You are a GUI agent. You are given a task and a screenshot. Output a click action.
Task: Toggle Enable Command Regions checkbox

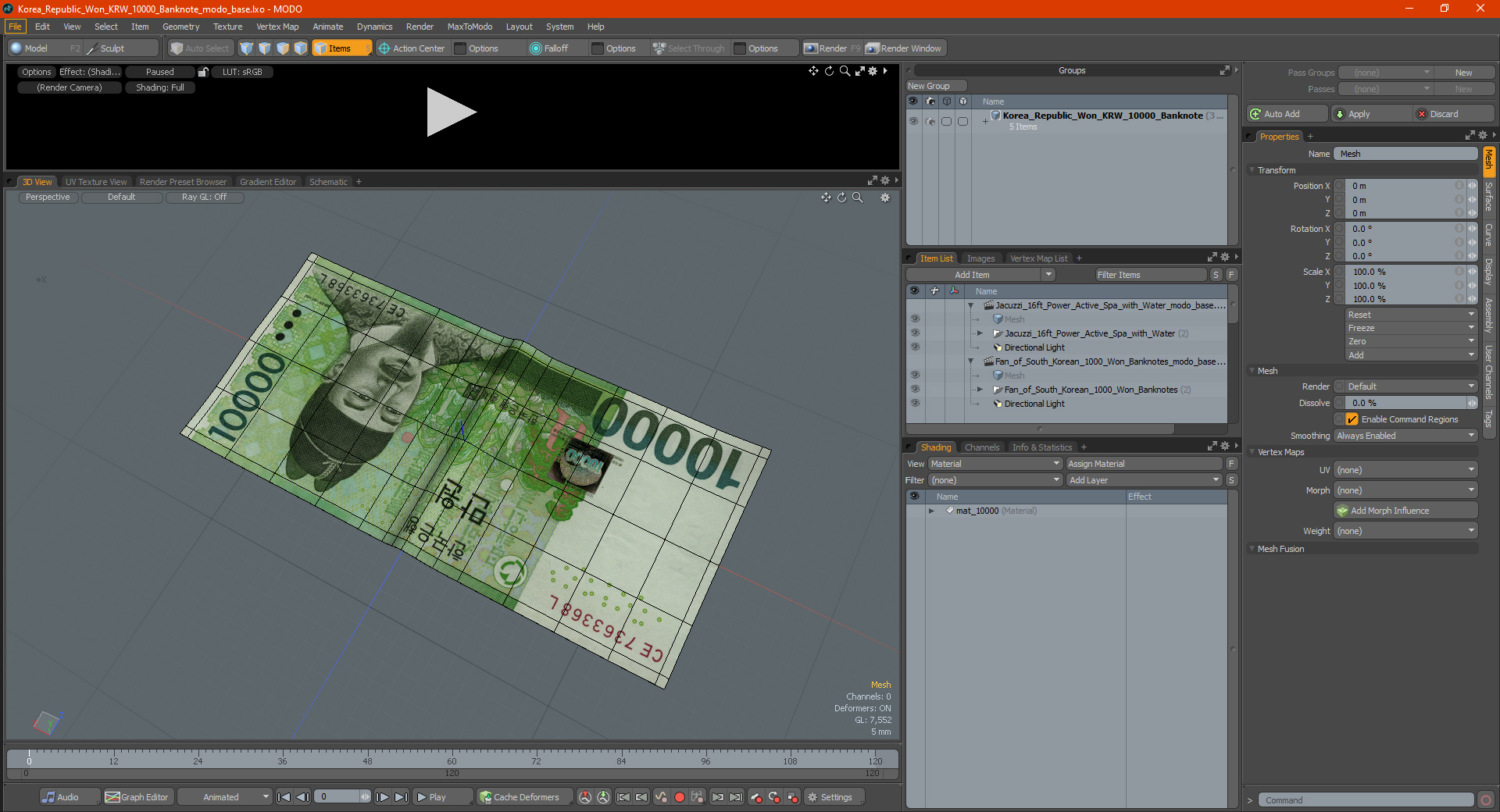pos(1352,419)
